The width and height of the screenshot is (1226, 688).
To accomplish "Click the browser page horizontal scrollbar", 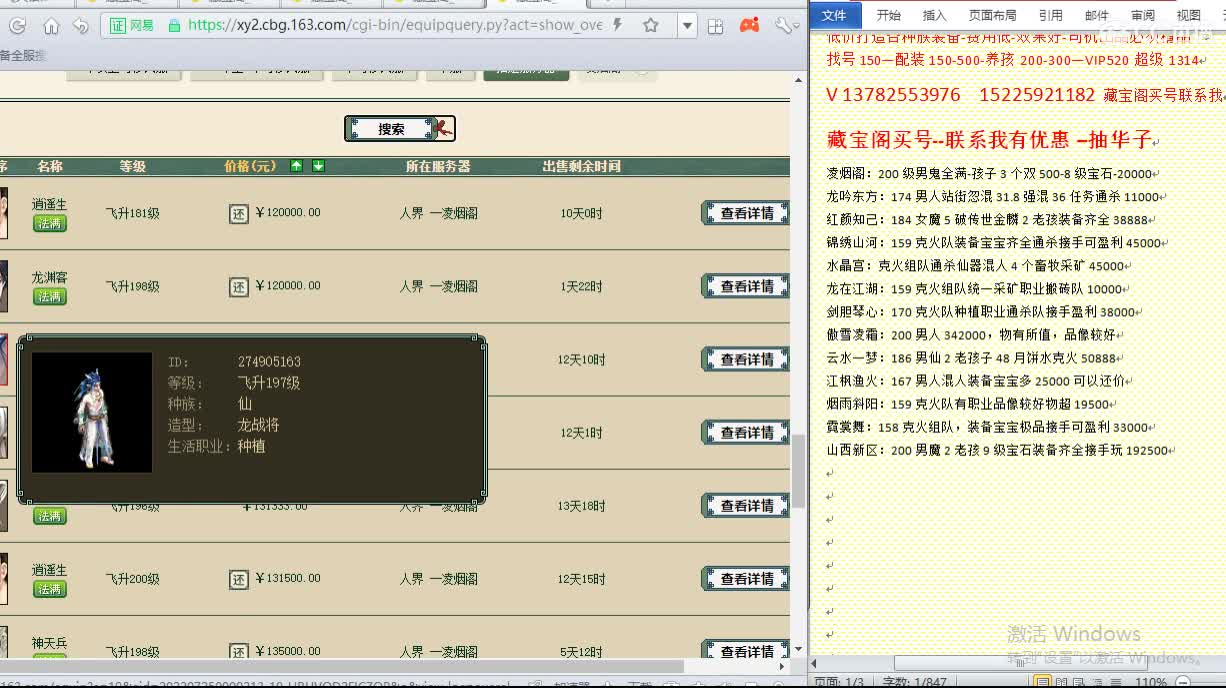I will click(x=342, y=665).
